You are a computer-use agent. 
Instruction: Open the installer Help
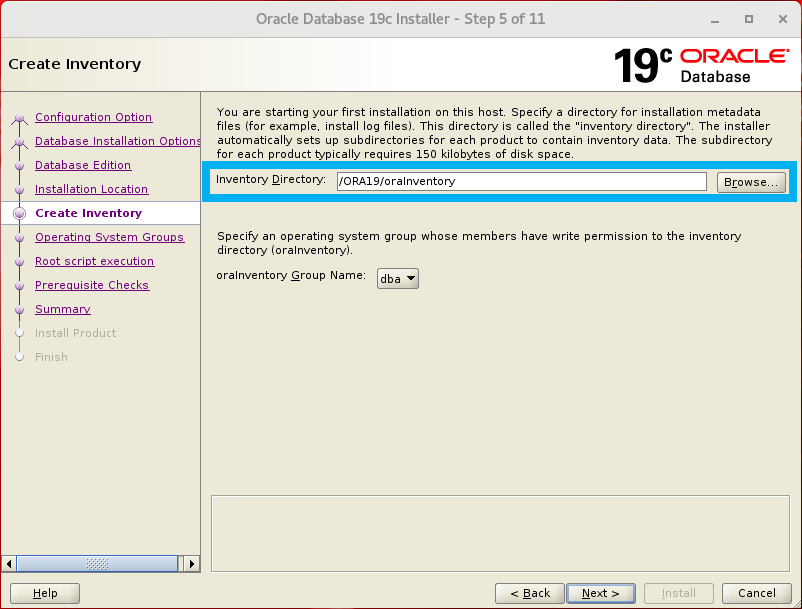45,593
